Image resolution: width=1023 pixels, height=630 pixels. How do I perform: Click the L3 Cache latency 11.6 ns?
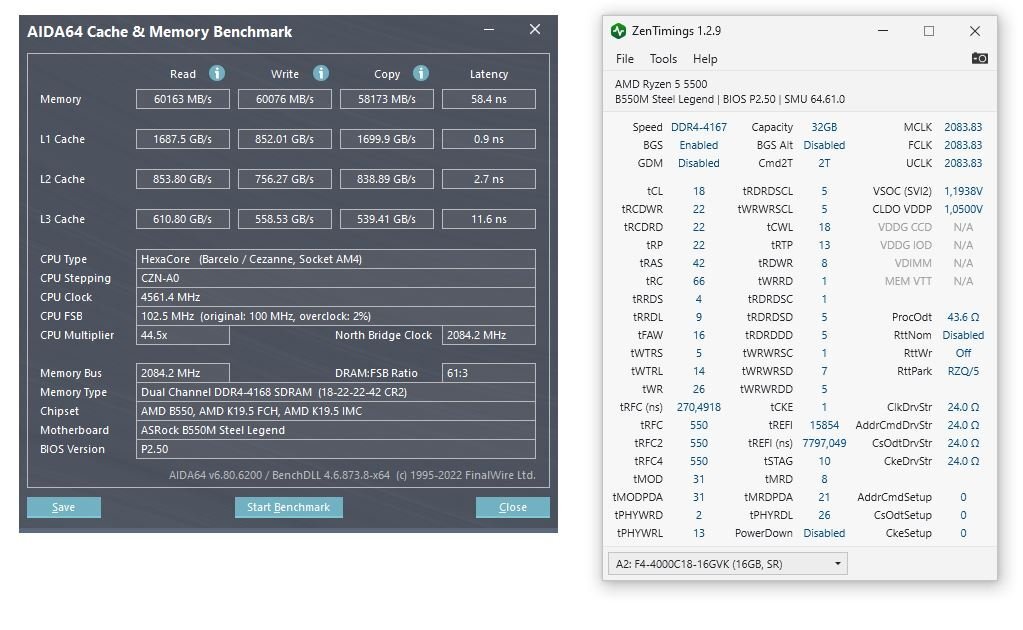click(x=489, y=219)
